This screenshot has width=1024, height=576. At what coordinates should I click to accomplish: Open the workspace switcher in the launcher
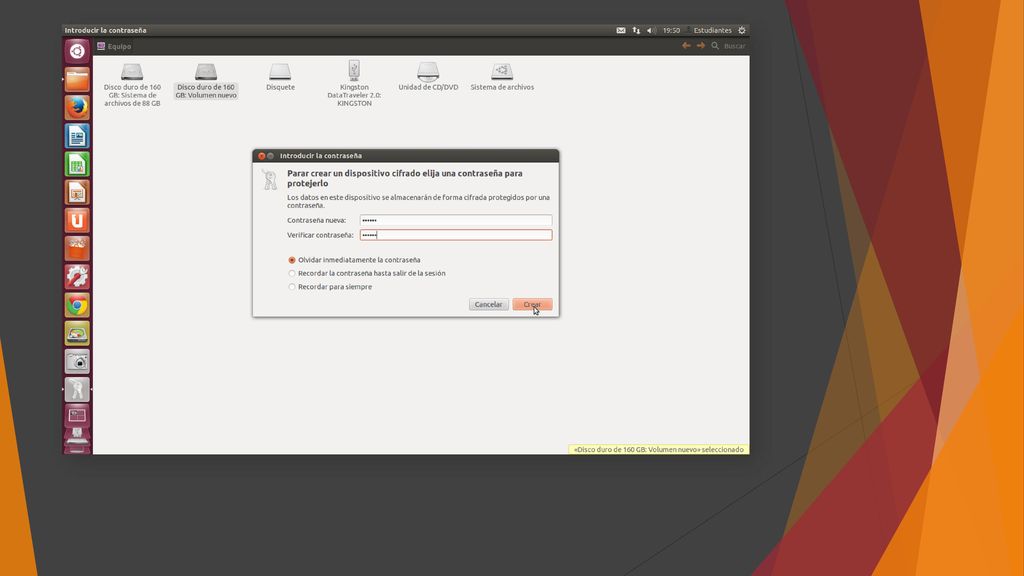[77, 415]
